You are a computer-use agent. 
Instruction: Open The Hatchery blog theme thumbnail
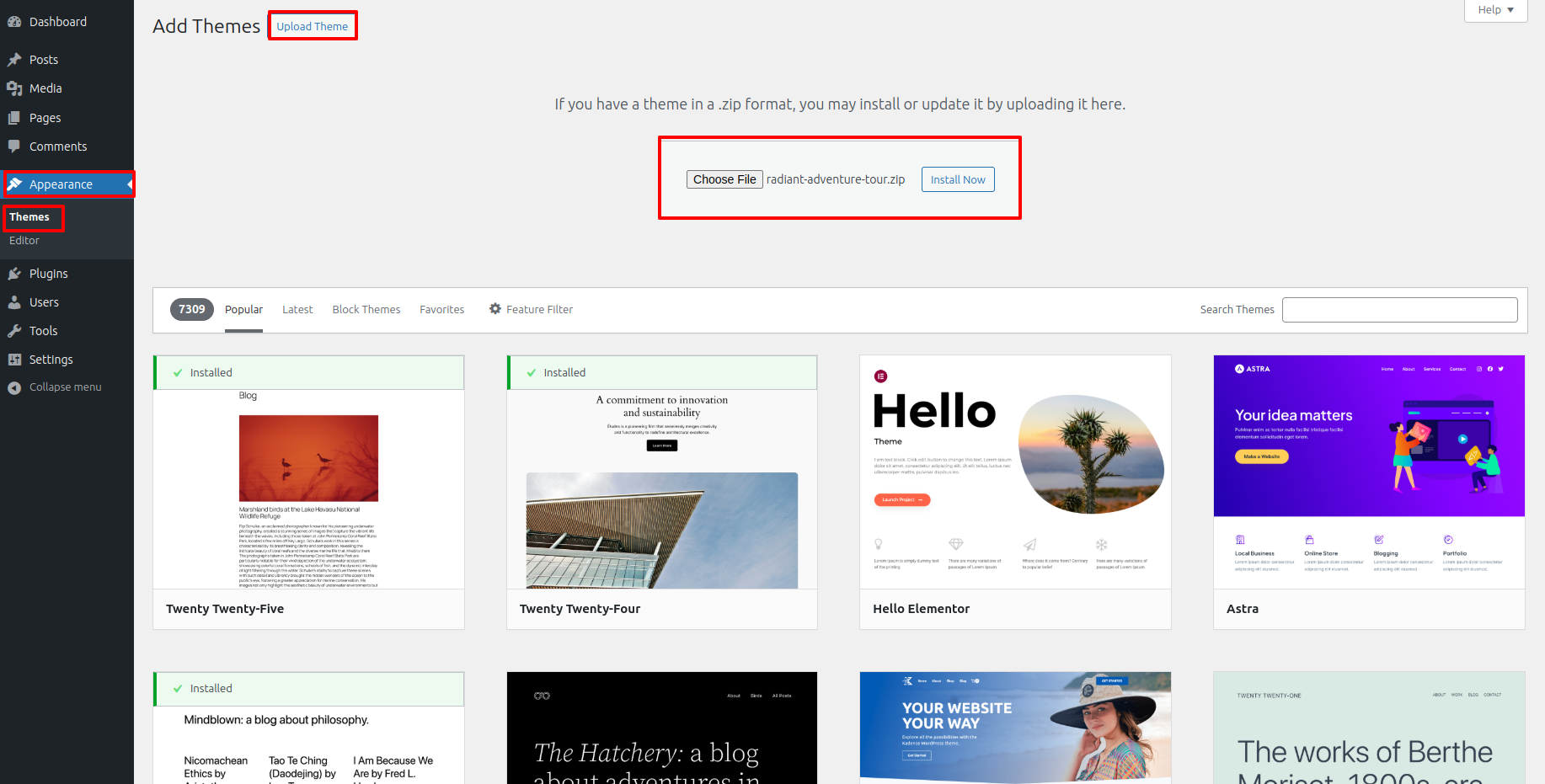pyautogui.click(x=662, y=728)
